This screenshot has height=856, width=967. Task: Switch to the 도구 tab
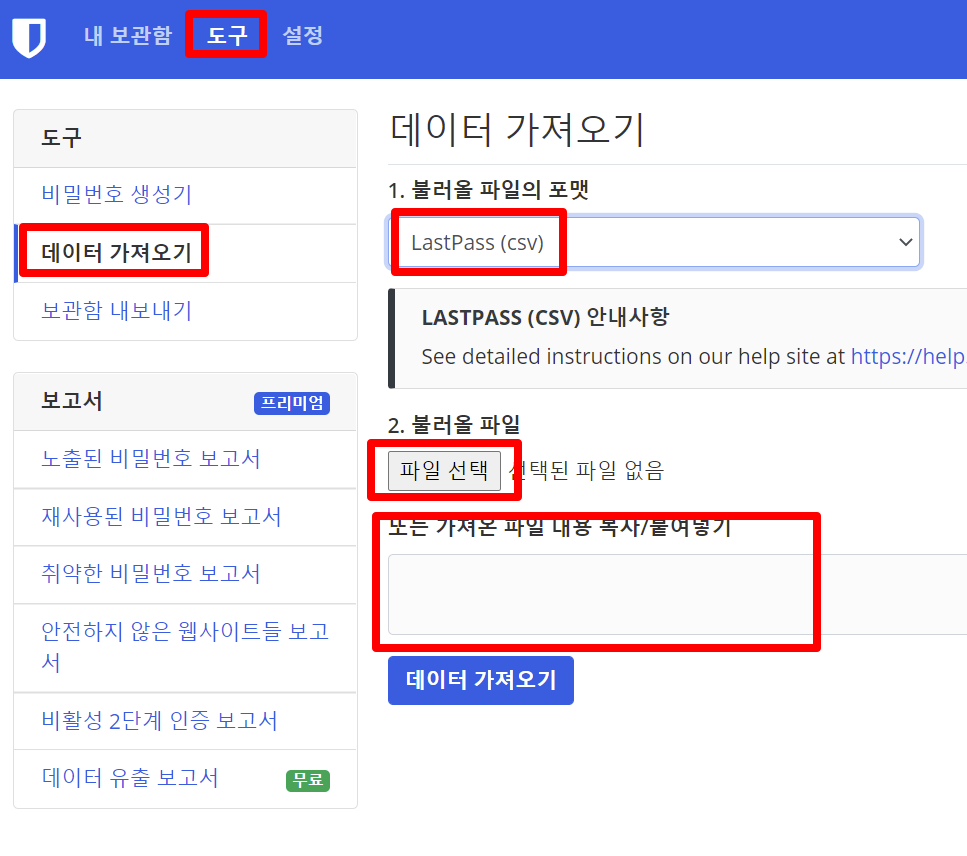226,35
